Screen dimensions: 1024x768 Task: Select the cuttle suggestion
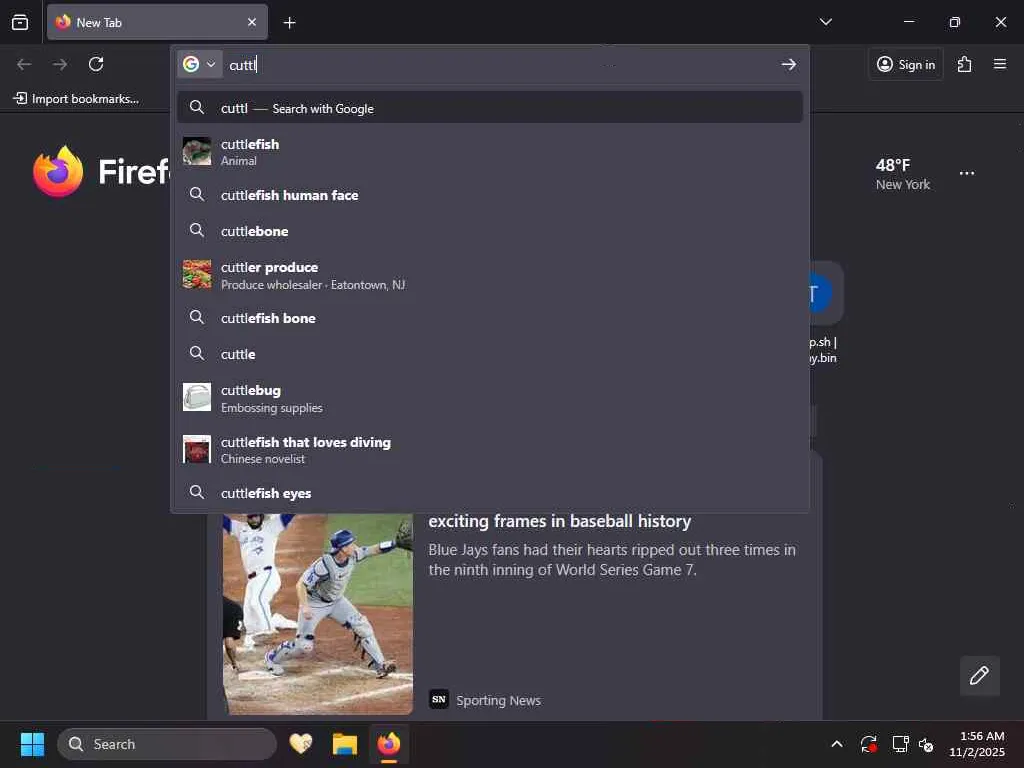point(490,353)
